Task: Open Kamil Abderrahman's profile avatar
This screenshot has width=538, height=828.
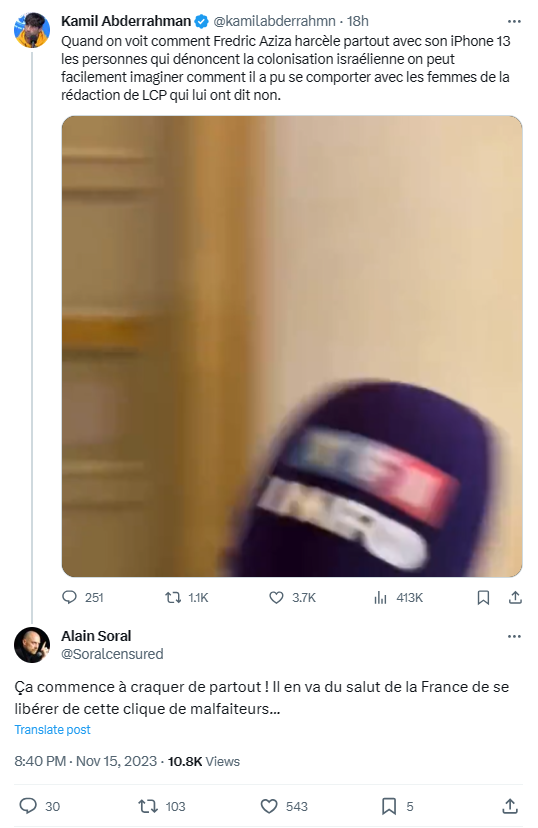Action: (x=32, y=30)
